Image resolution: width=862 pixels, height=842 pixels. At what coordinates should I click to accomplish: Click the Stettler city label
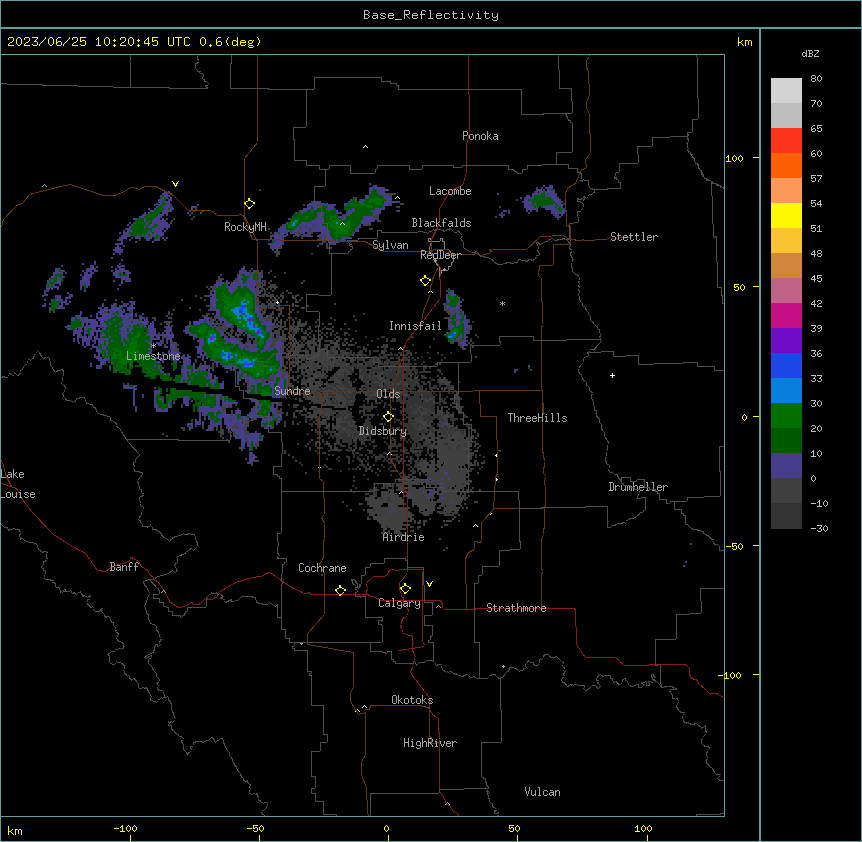point(634,237)
